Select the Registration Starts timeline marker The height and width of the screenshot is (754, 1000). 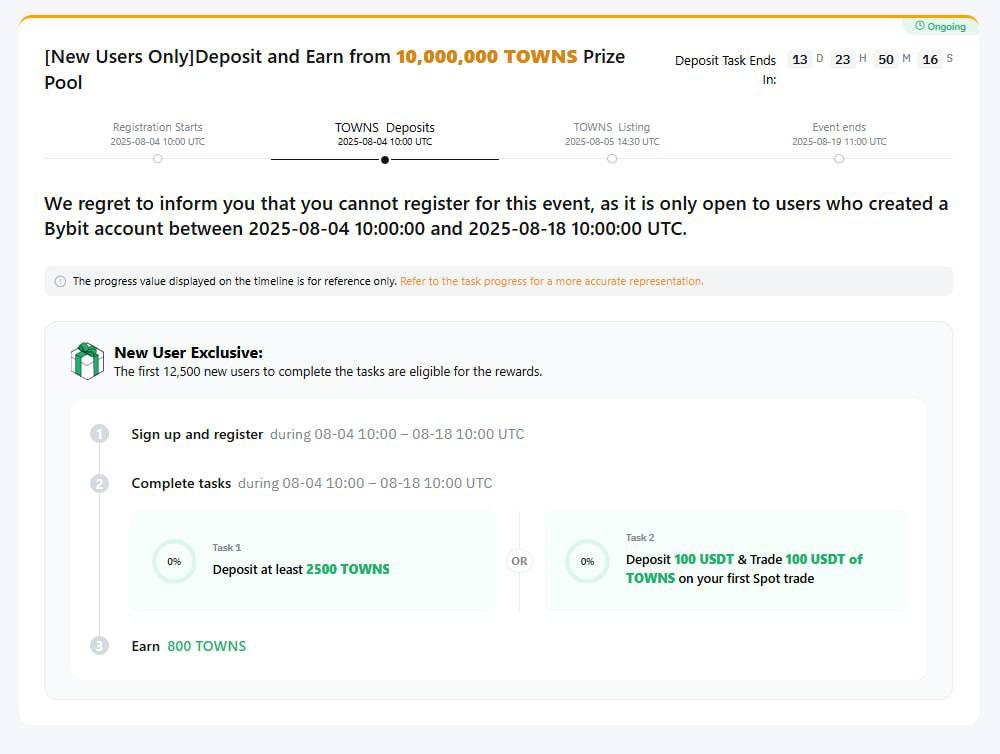point(158,159)
